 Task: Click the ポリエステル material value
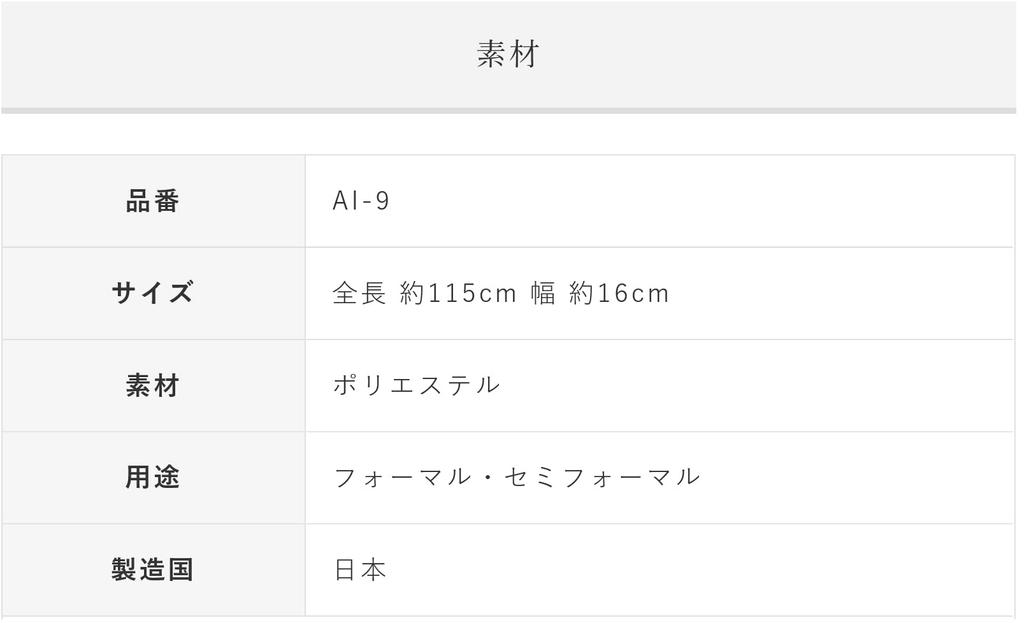[416, 385]
